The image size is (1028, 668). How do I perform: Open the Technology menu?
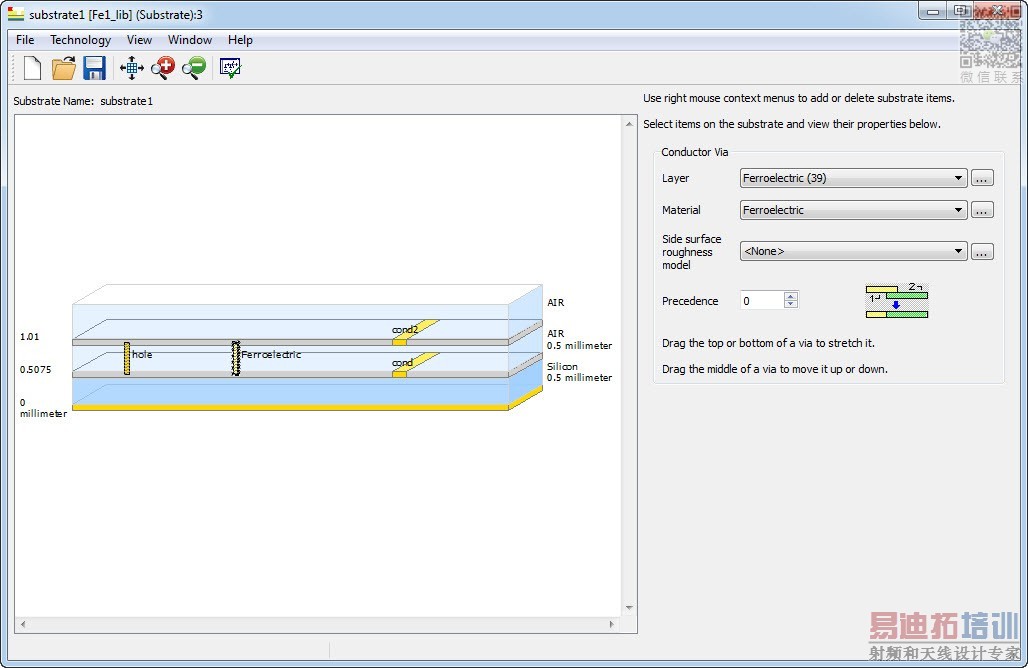81,40
